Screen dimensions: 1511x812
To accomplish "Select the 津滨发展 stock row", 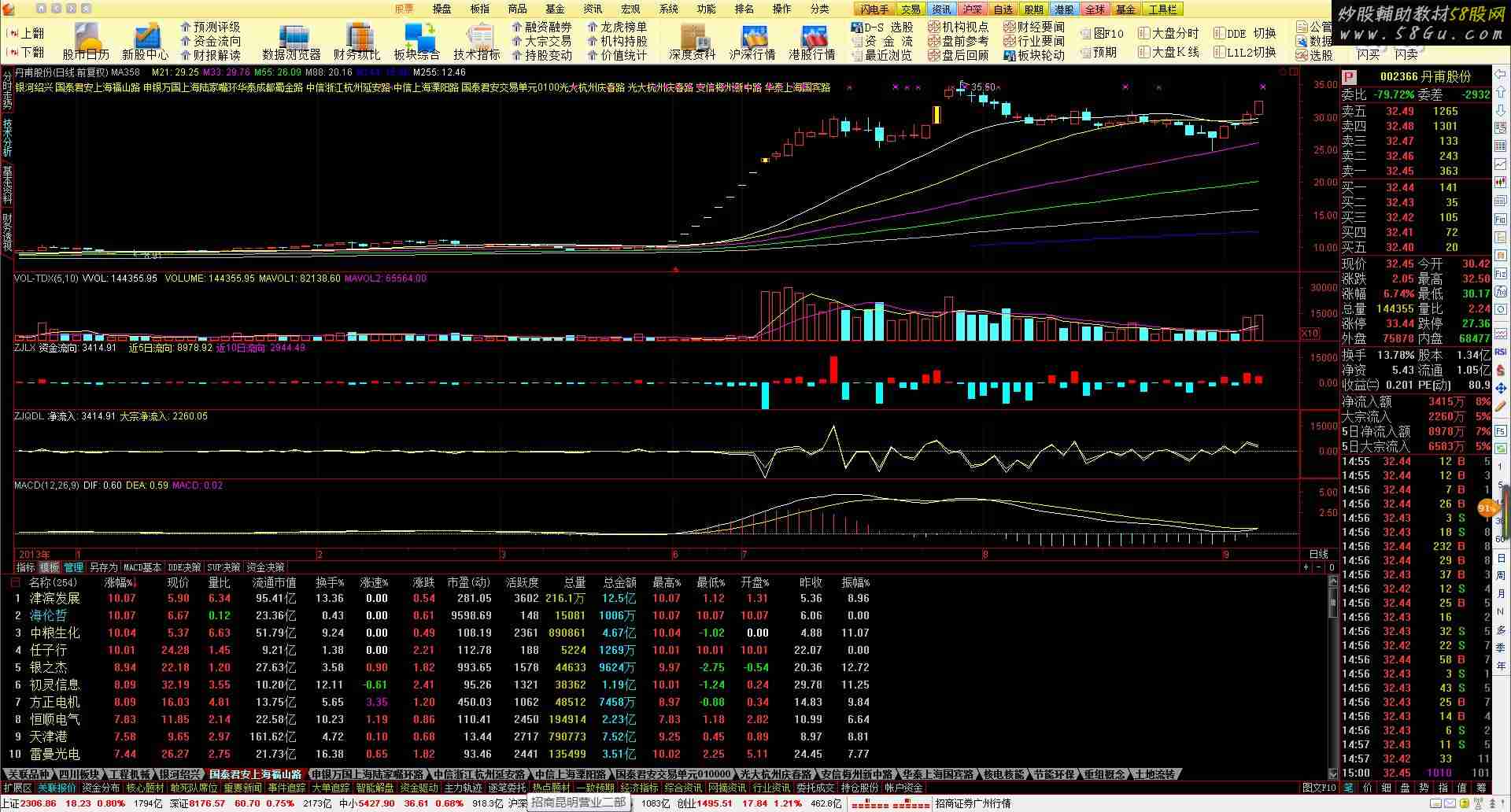I will click(441, 598).
